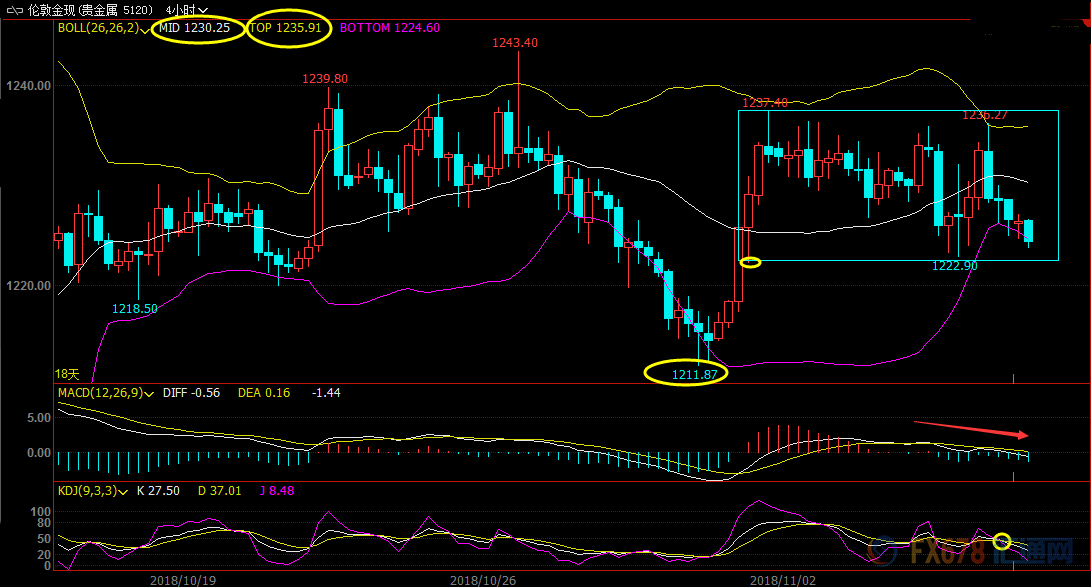Click the link icon beside 伦敦金现 title
The height and width of the screenshot is (587, 1091).
(13, 9)
